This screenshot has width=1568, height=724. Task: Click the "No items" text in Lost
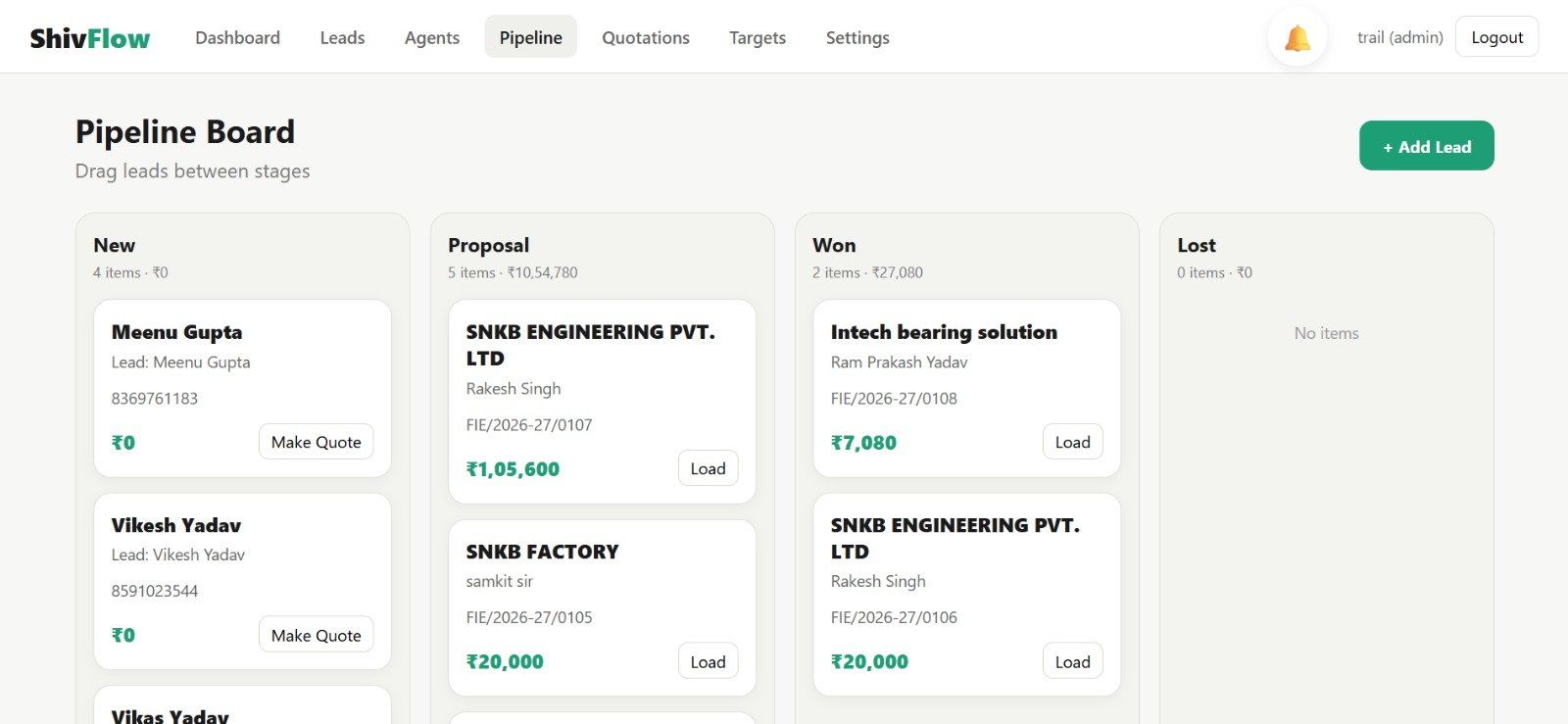[1326, 333]
